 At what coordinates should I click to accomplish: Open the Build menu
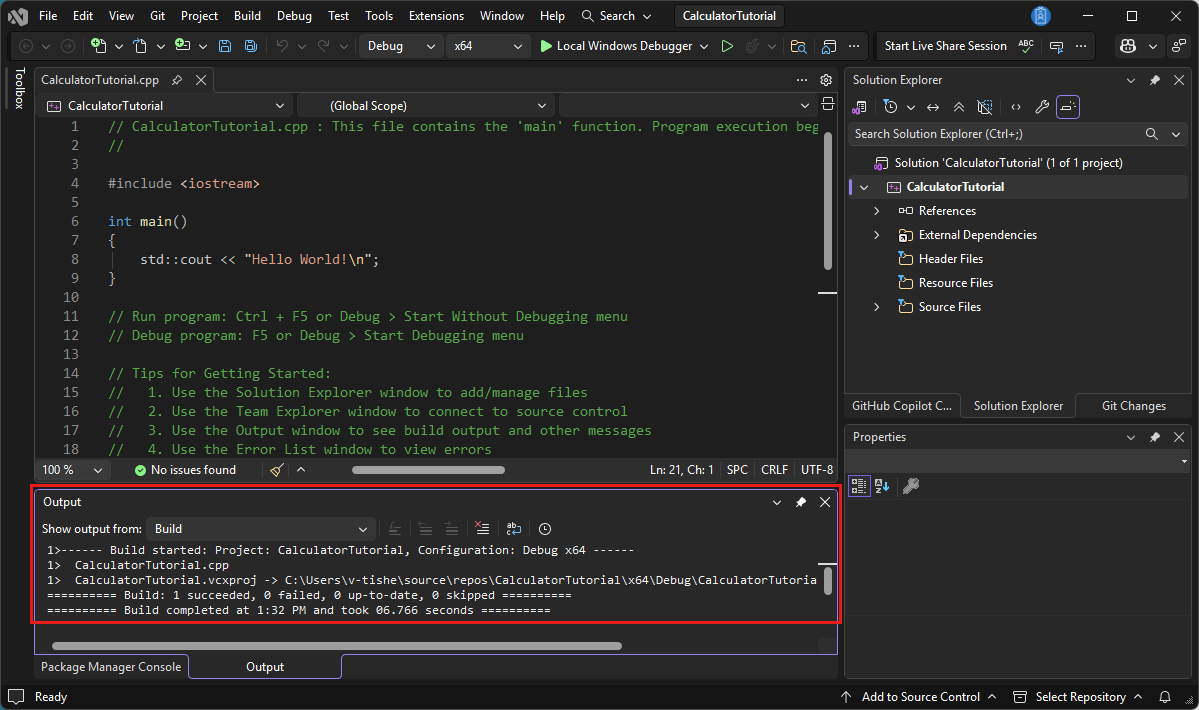coord(247,15)
